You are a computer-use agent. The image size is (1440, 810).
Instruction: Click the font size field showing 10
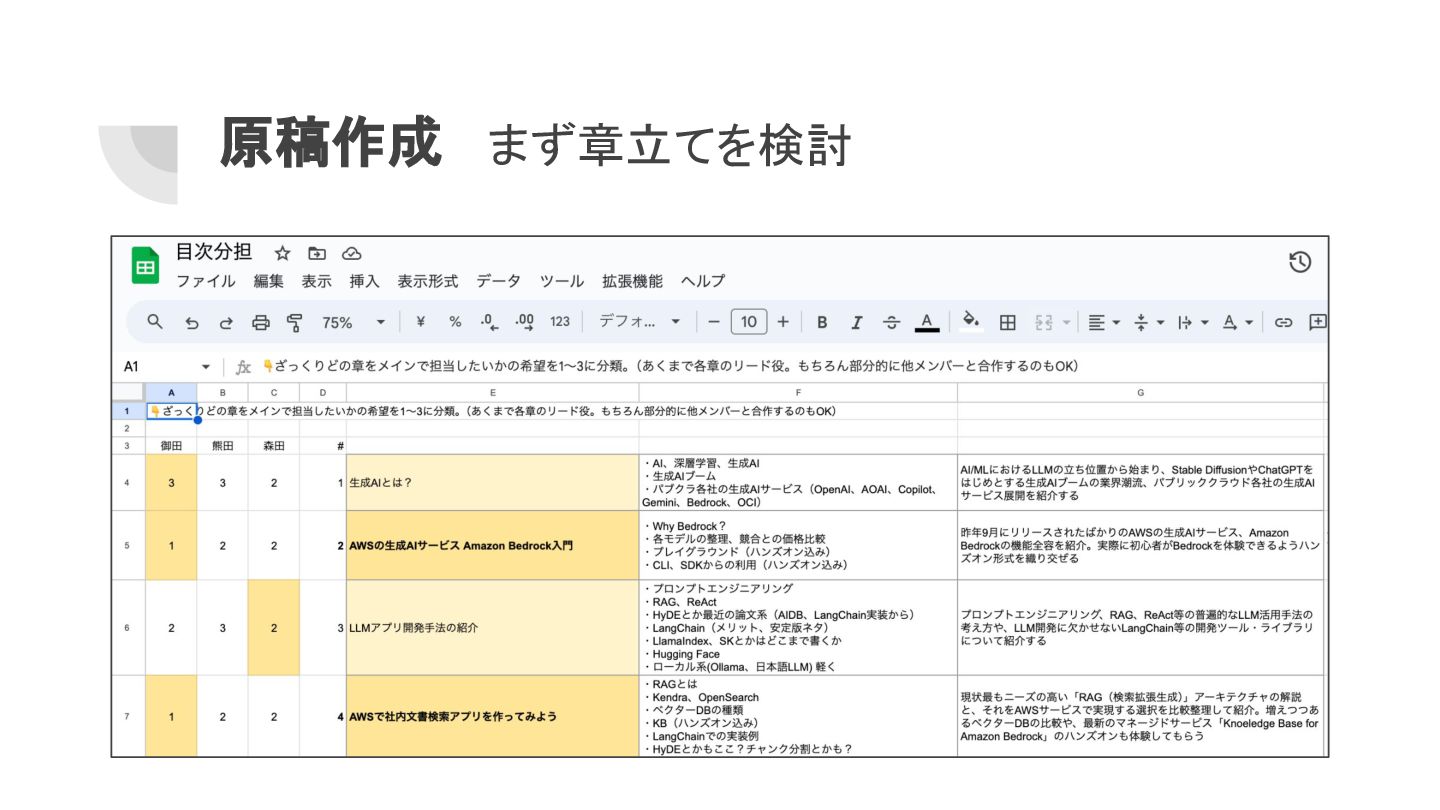(x=749, y=322)
